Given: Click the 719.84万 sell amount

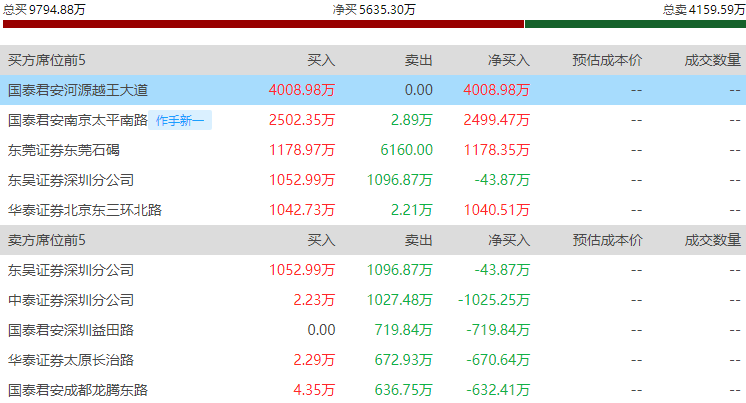Looking at the screenshot, I should (x=403, y=330).
